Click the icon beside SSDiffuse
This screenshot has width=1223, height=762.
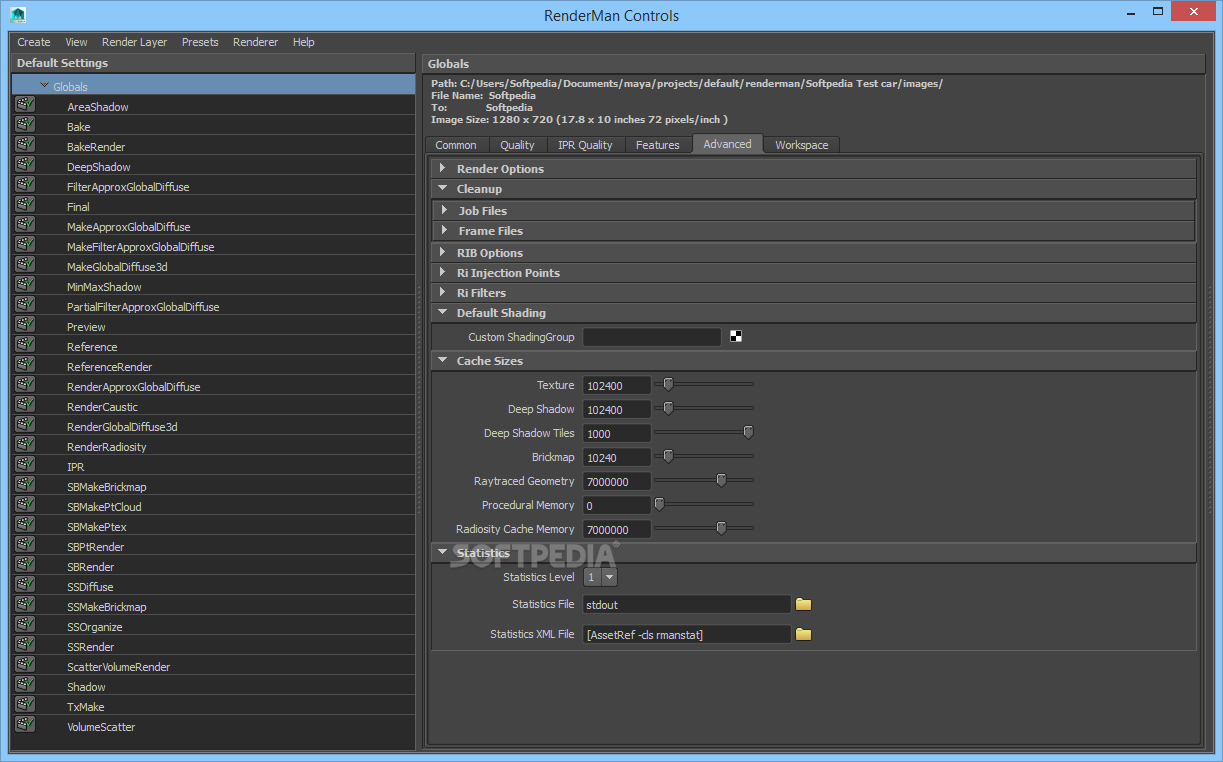coord(25,585)
